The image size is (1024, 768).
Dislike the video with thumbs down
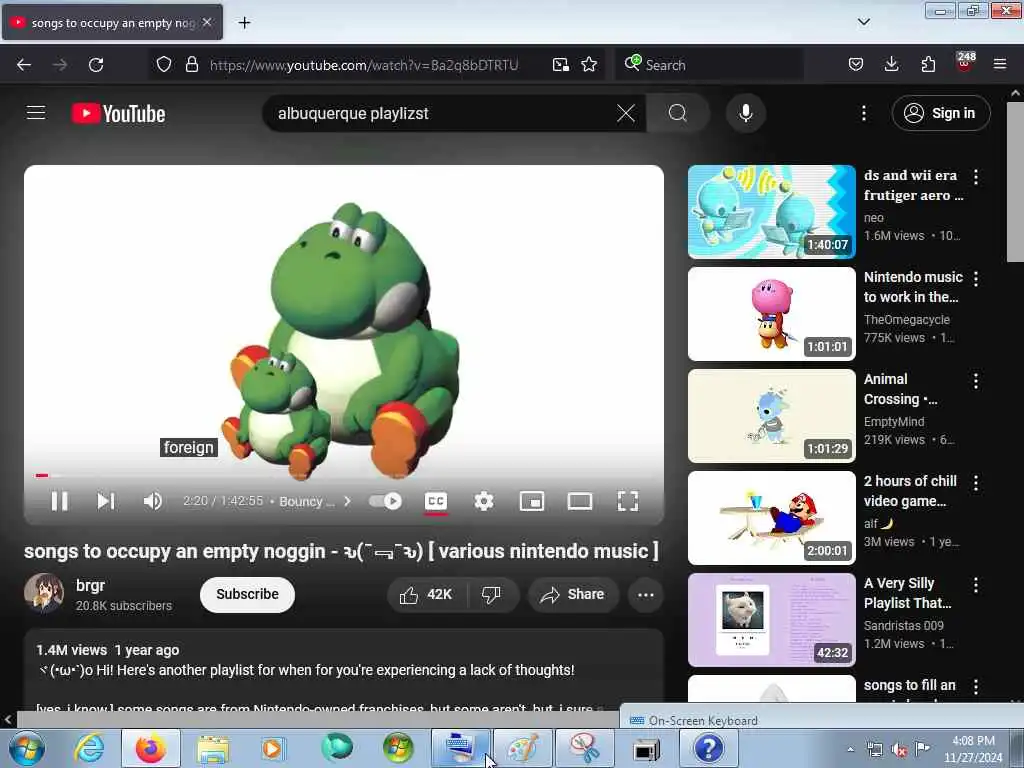click(x=491, y=594)
